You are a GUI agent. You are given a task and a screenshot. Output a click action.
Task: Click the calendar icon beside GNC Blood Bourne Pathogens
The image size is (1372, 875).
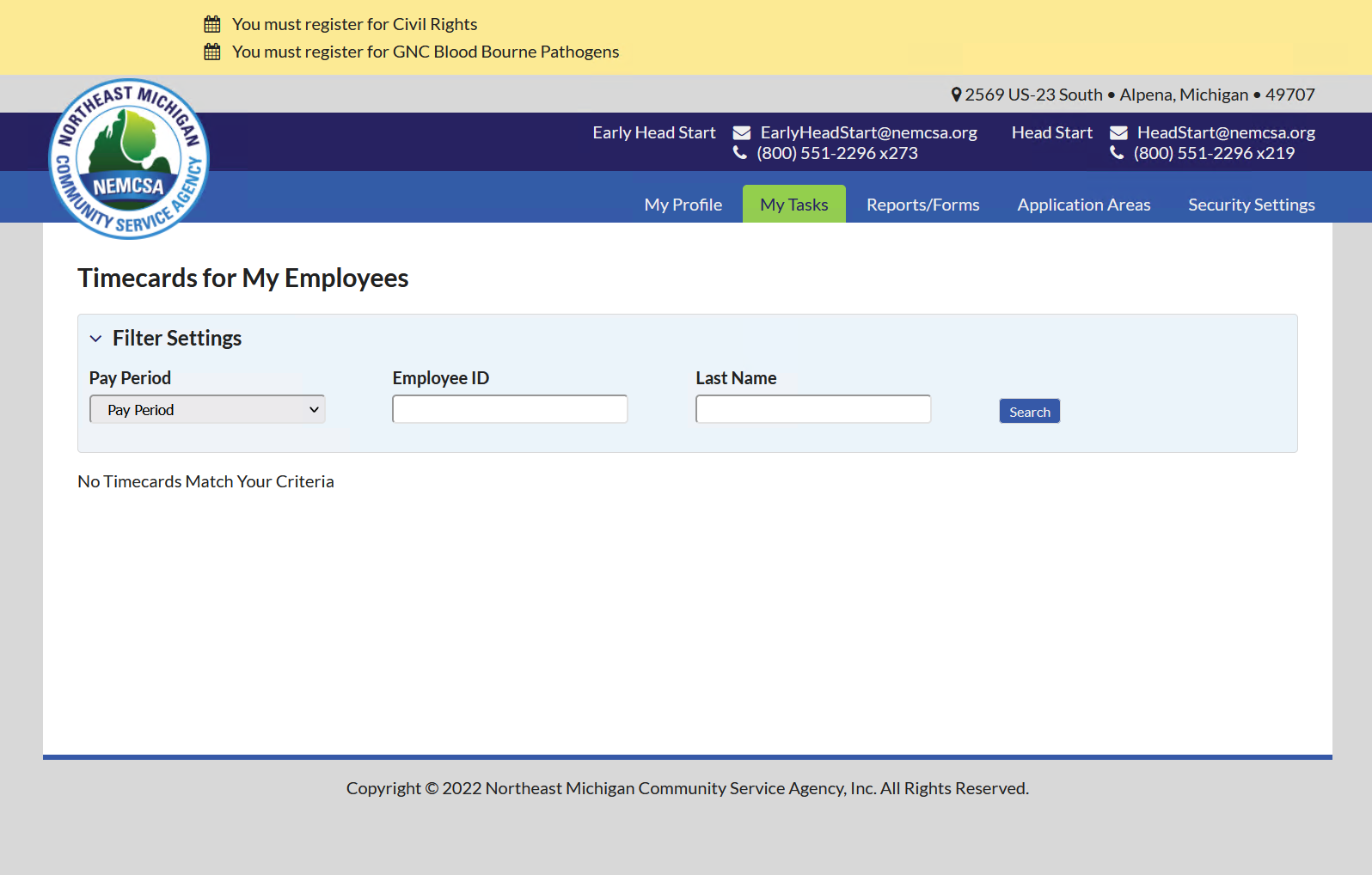click(212, 52)
